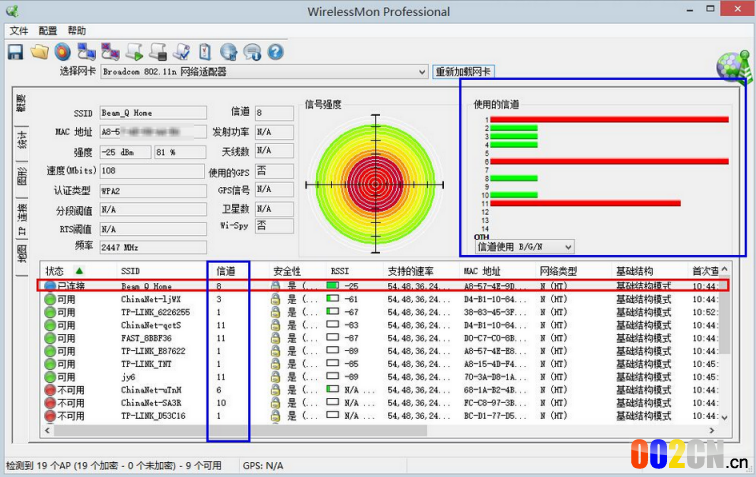Screen dimensions: 756x477
Task: Click green status icon for FAST_8BBF36 row
Action: (x=50, y=338)
